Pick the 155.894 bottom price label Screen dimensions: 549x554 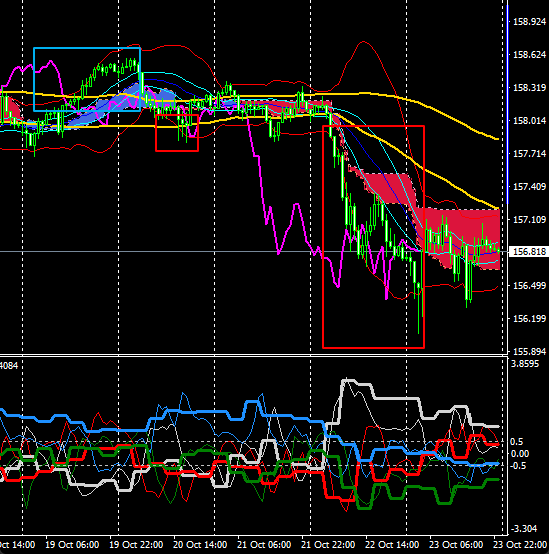(x=529, y=352)
